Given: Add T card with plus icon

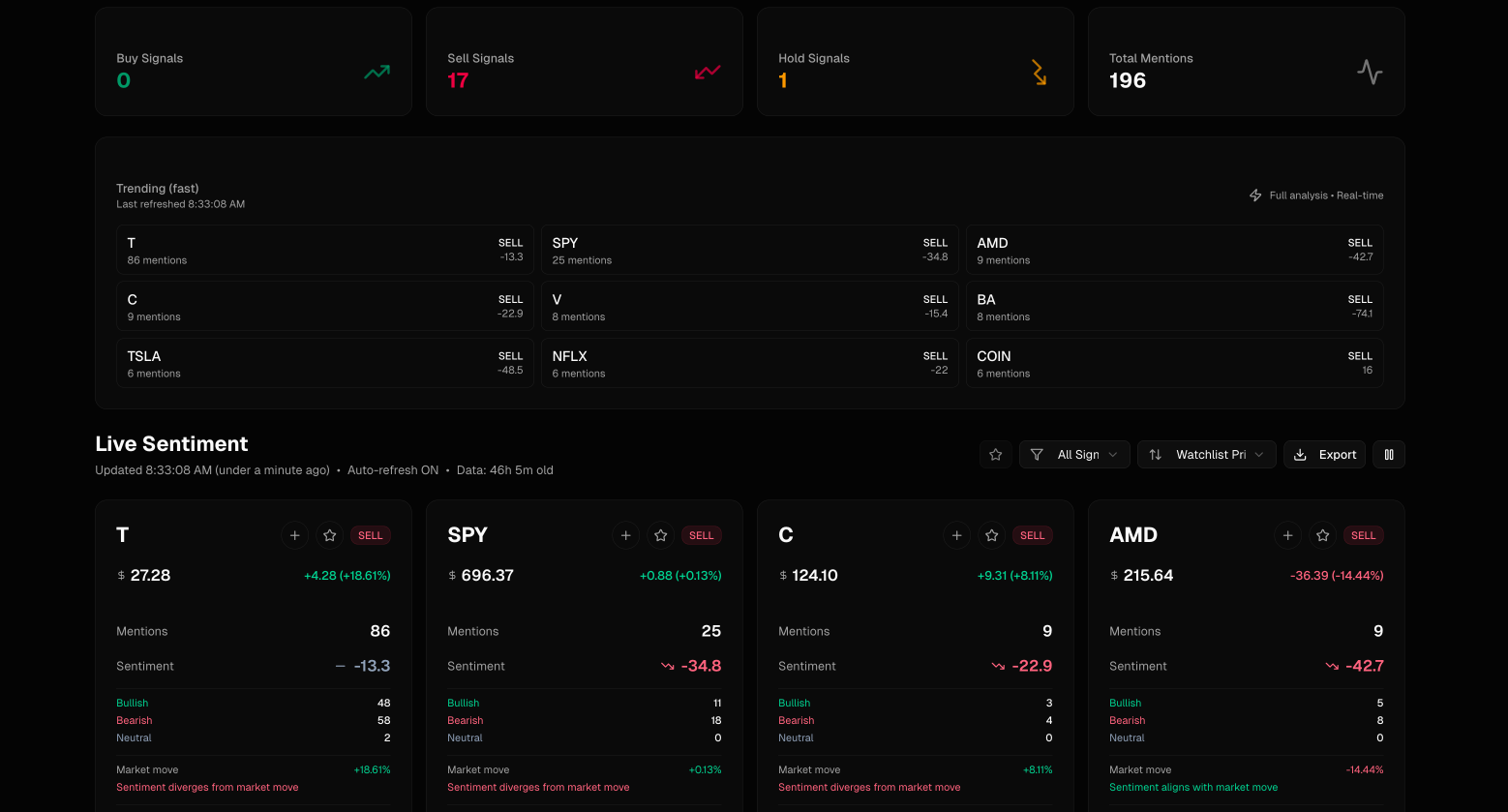Looking at the screenshot, I should click(295, 535).
